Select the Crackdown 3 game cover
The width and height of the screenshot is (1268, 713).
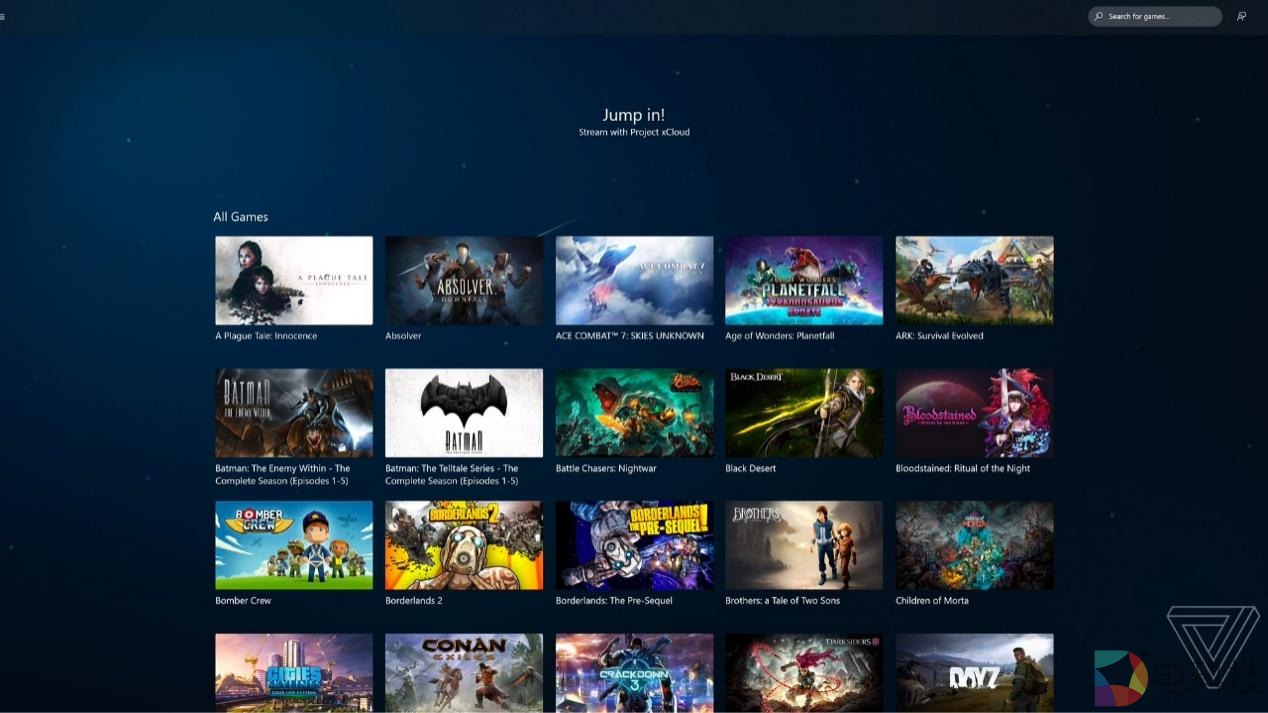pyautogui.click(x=634, y=671)
